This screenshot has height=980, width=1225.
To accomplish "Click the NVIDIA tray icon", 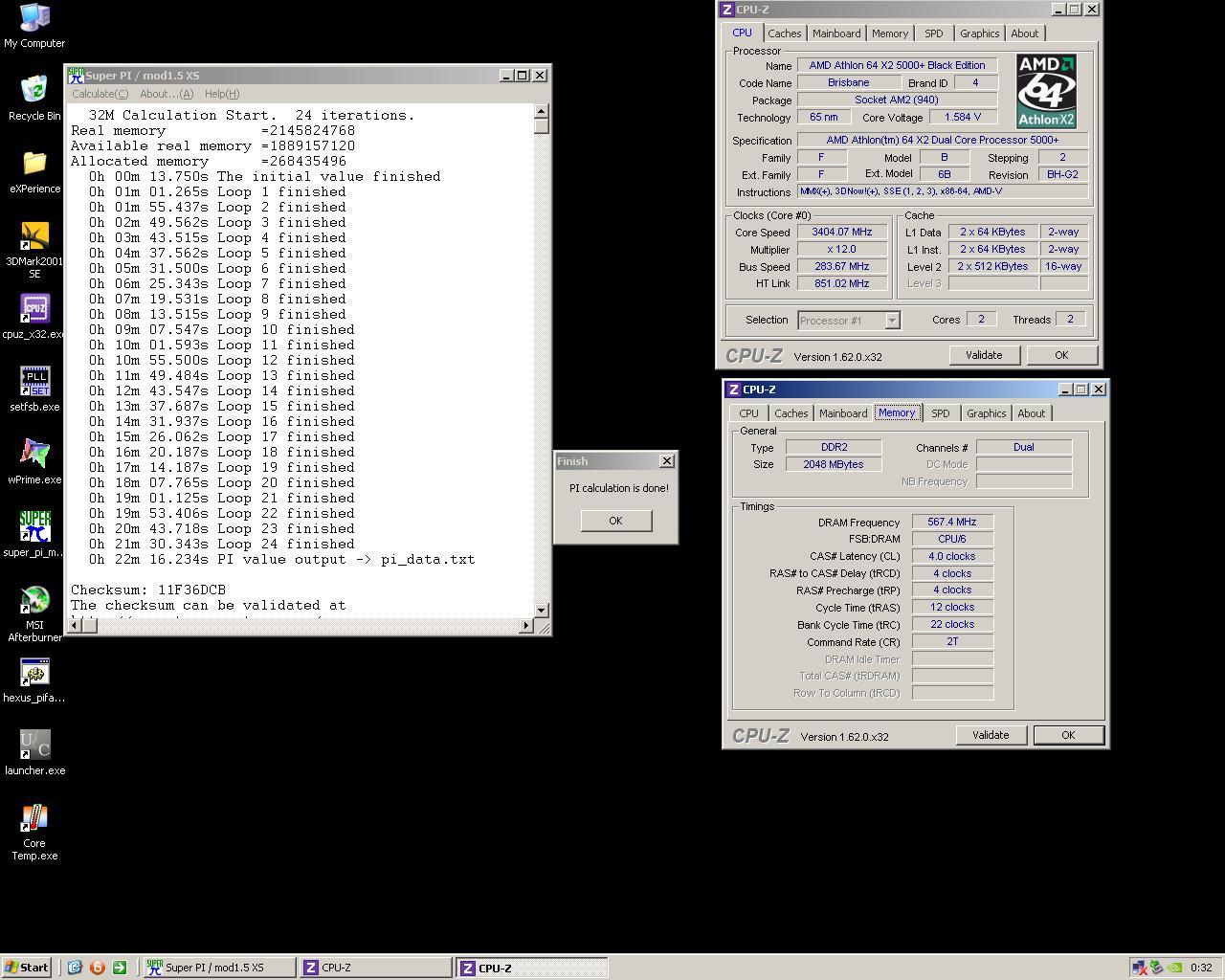I will [x=1173, y=968].
